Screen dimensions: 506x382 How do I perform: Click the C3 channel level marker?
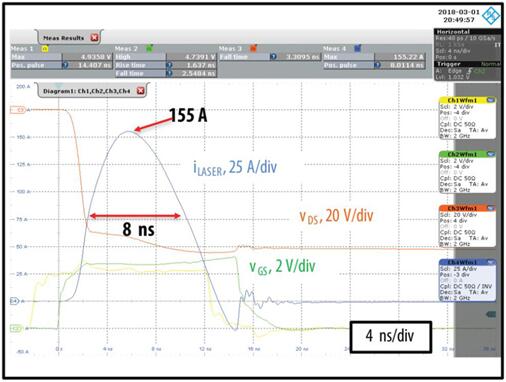pos(18,110)
